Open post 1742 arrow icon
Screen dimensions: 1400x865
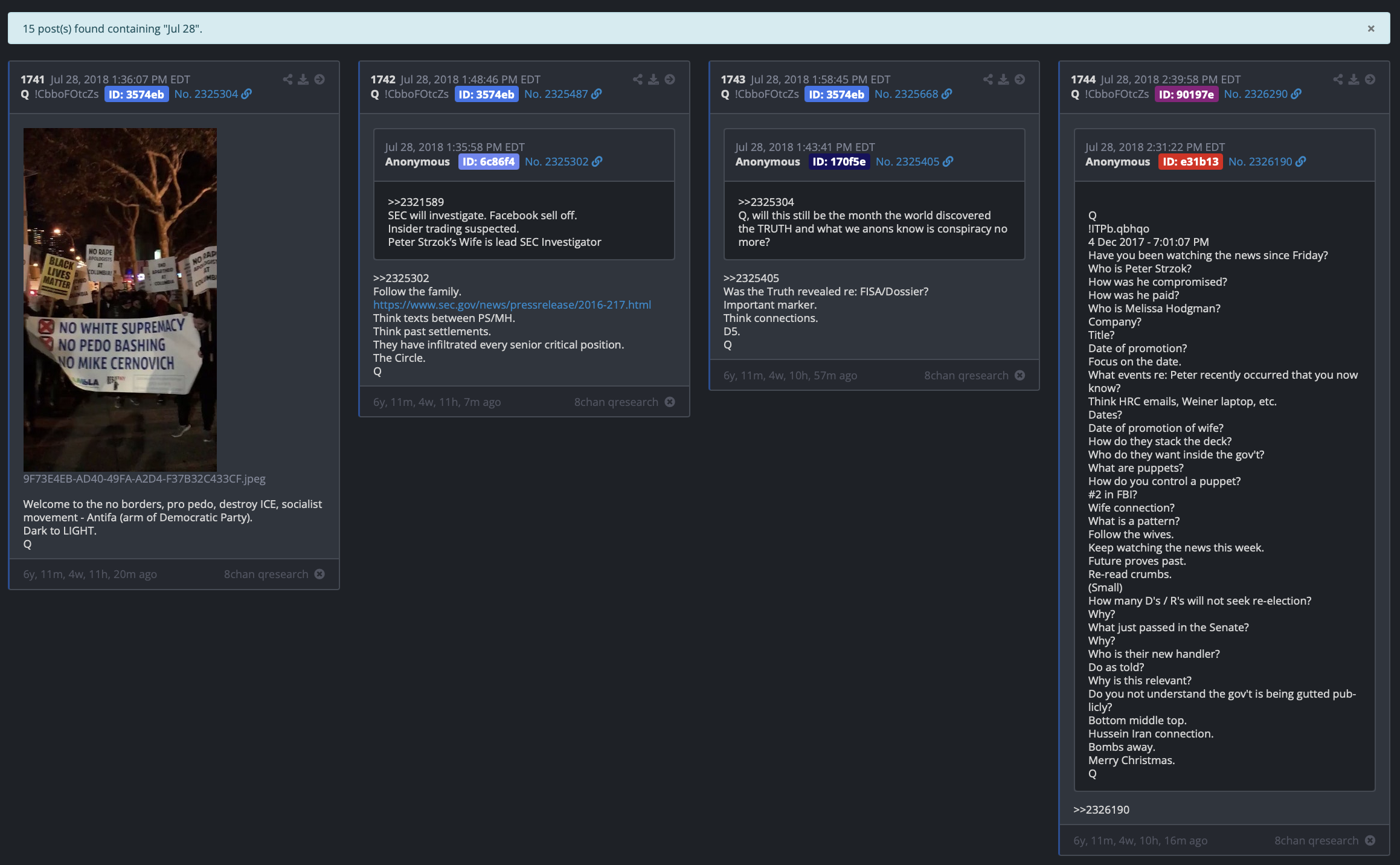pos(670,79)
